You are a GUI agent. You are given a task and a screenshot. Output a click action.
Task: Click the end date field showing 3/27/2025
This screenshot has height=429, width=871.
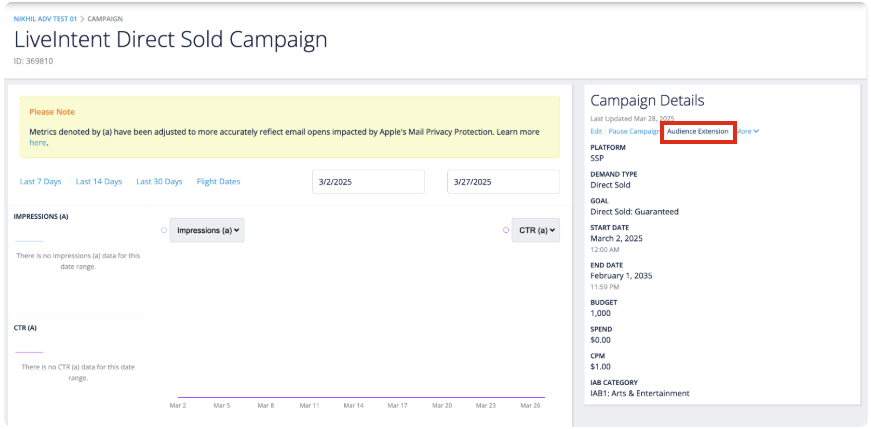503,182
